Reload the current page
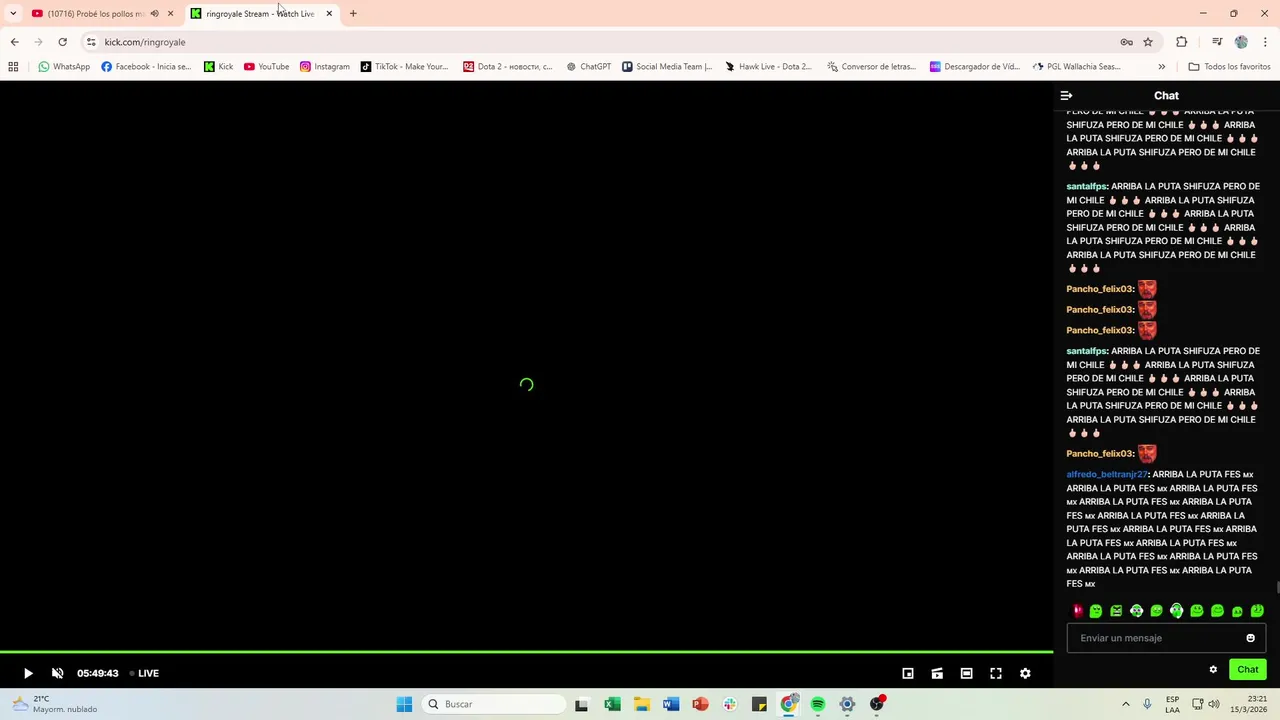Image resolution: width=1280 pixels, height=720 pixels. point(62,42)
